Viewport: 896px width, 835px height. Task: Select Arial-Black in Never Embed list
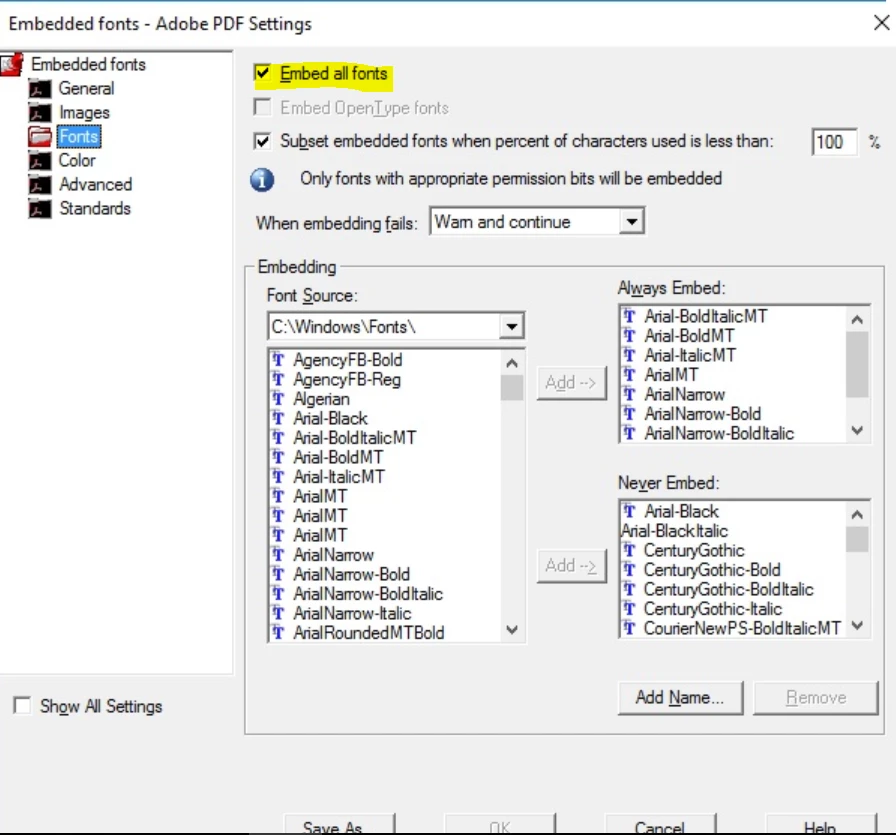pyautogui.click(x=681, y=511)
